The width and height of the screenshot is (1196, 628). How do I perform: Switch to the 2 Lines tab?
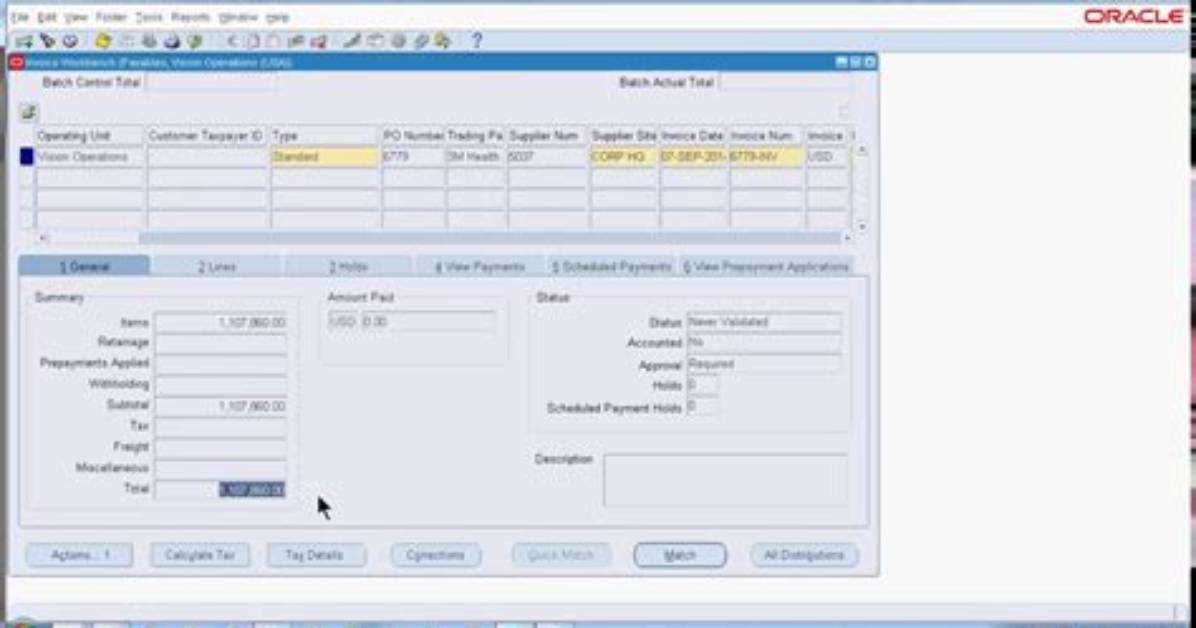(x=217, y=266)
